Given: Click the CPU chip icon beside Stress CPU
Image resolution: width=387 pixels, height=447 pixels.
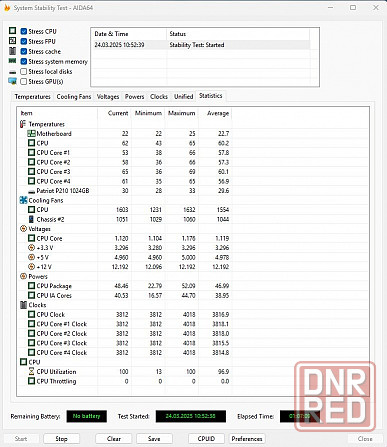Looking at the screenshot, I should (x=12, y=31).
